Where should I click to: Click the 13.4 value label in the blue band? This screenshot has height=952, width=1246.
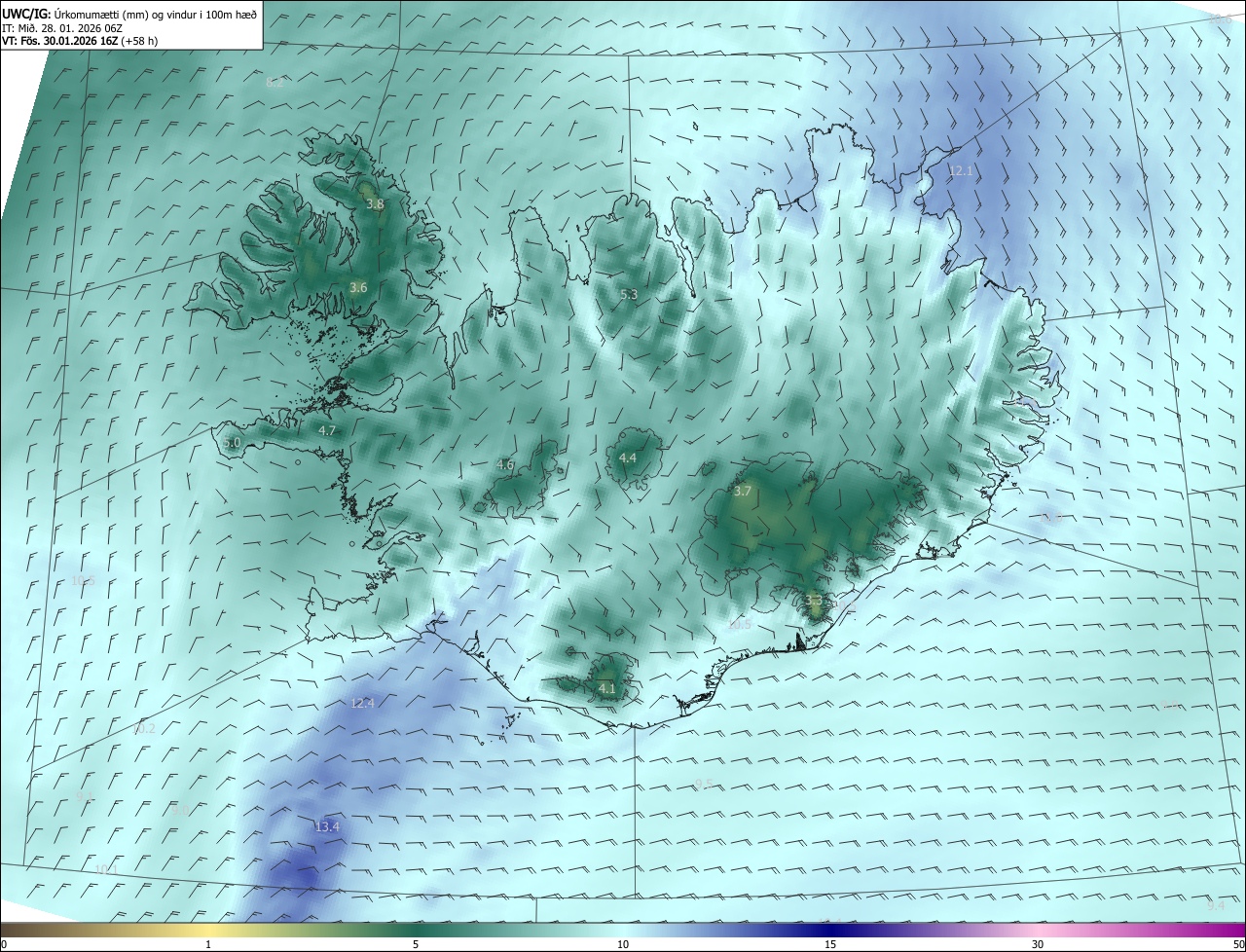click(327, 826)
